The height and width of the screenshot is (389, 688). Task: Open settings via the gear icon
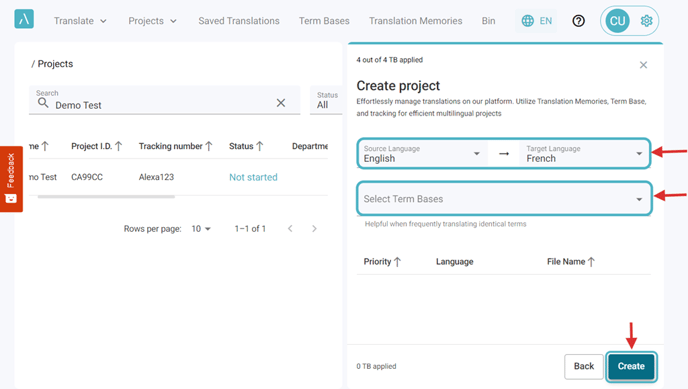click(646, 21)
